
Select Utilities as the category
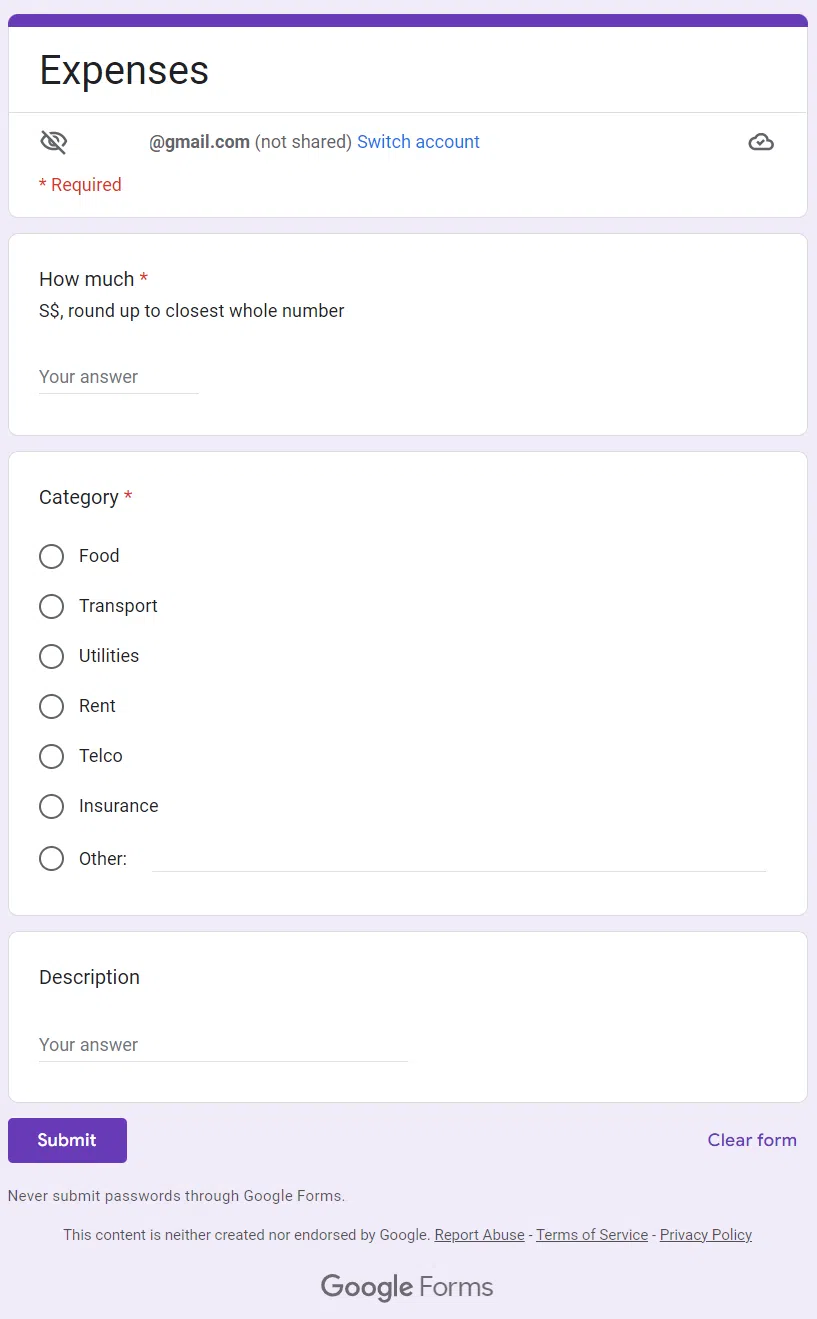51,656
